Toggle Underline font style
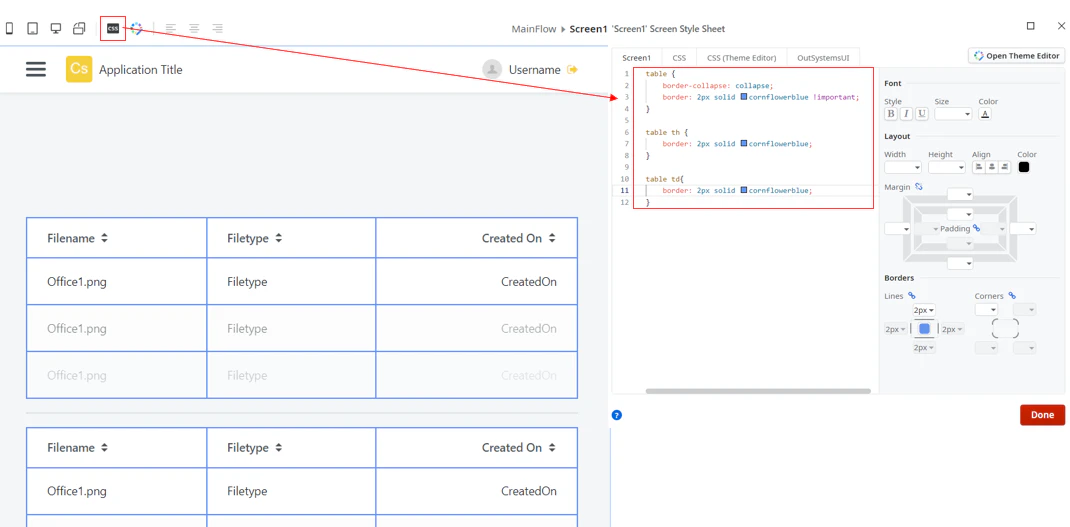Image resolution: width=1070 pixels, height=527 pixels. [x=922, y=114]
